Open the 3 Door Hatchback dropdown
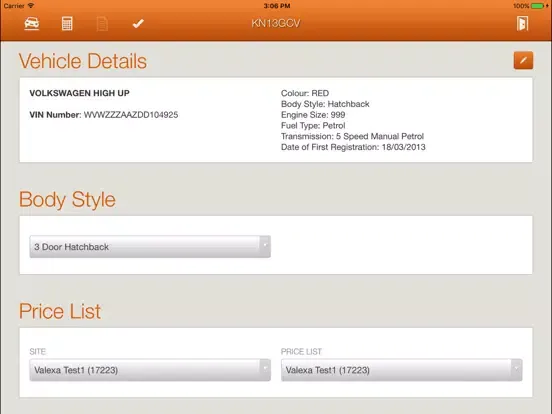552x414 pixels. [150, 247]
